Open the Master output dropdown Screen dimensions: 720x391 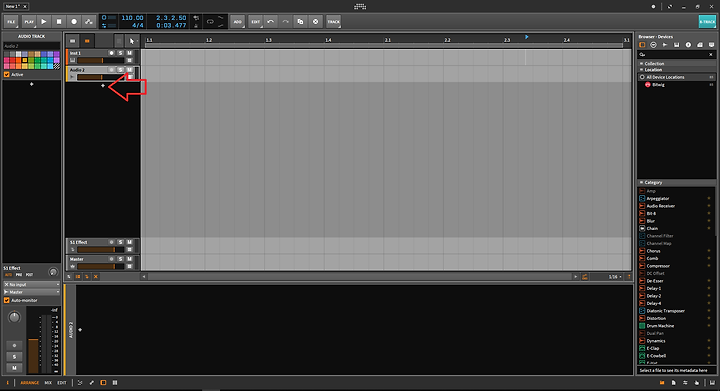coord(32,292)
